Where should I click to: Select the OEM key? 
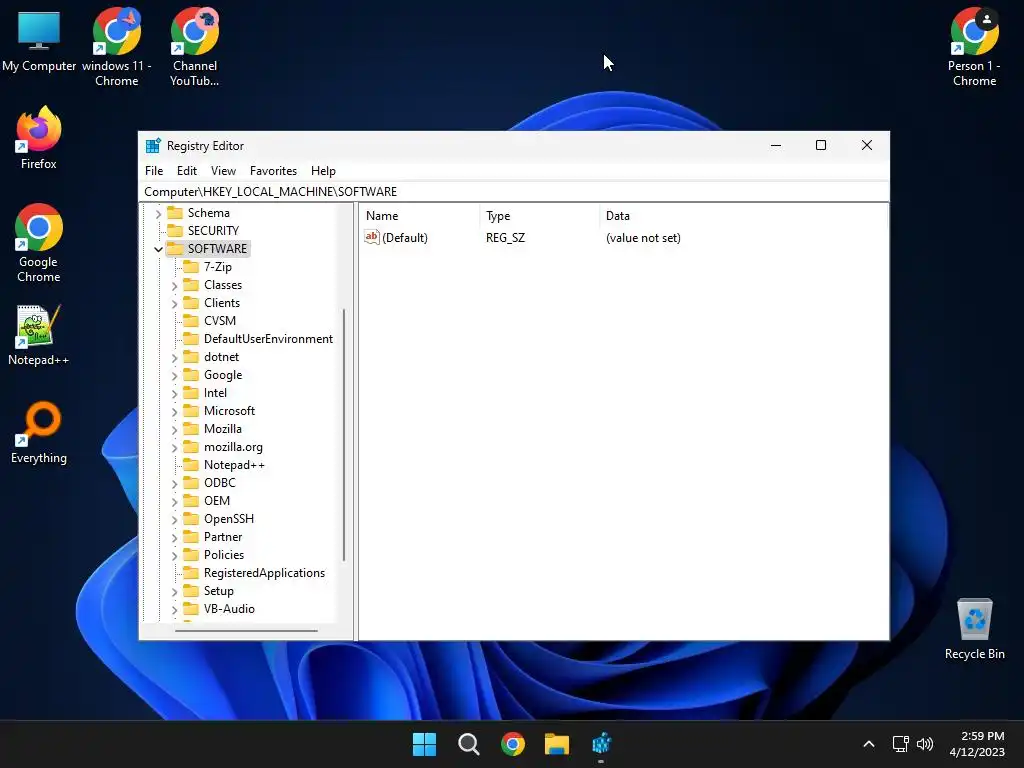coord(217,501)
